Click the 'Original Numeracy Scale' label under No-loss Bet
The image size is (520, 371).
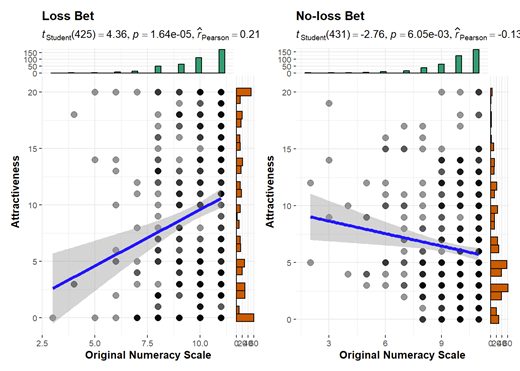pos(402,355)
